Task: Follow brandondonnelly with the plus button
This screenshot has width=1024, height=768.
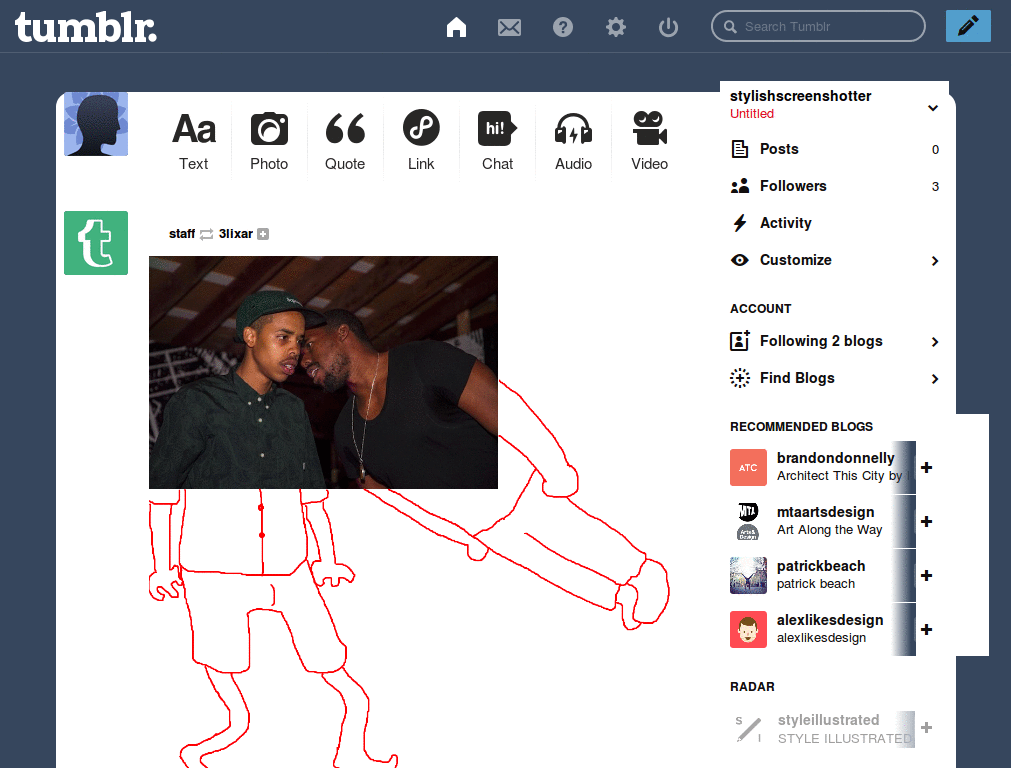Action: (926, 468)
